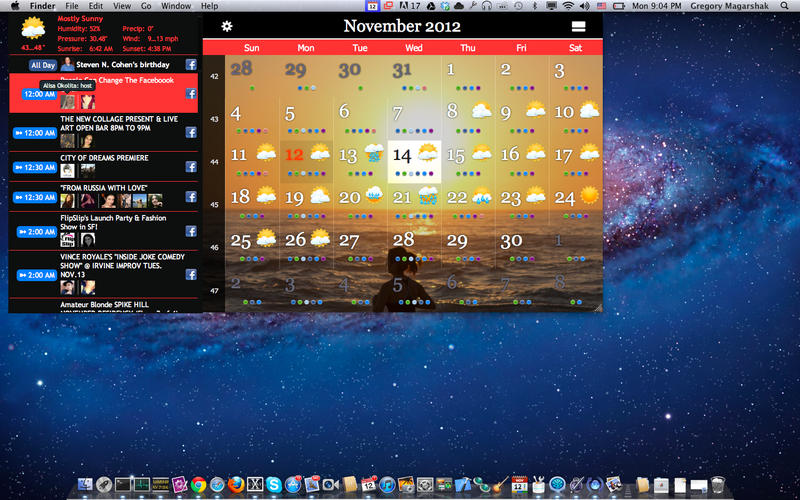Open Facebook icon for Steven N. Cohen's birthday
Screen dimensions: 800x500
(x=190, y=65)
